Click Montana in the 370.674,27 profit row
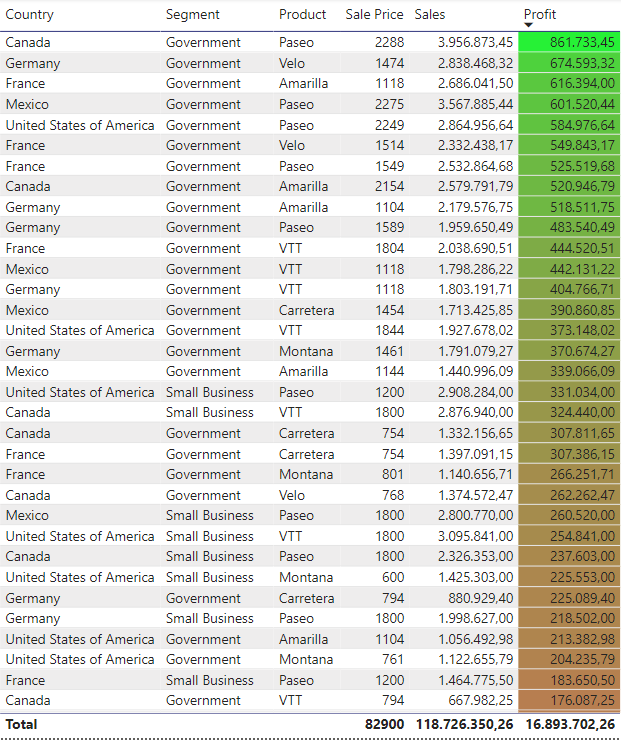This screenshot has height=742, width=621. [306, 352]
